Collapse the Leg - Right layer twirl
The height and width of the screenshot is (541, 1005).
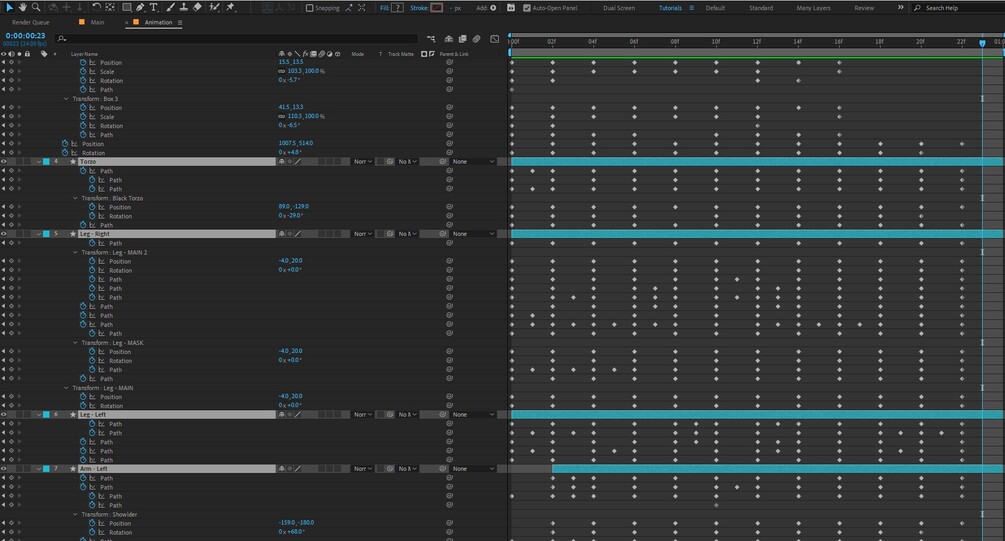pos(39,234)
